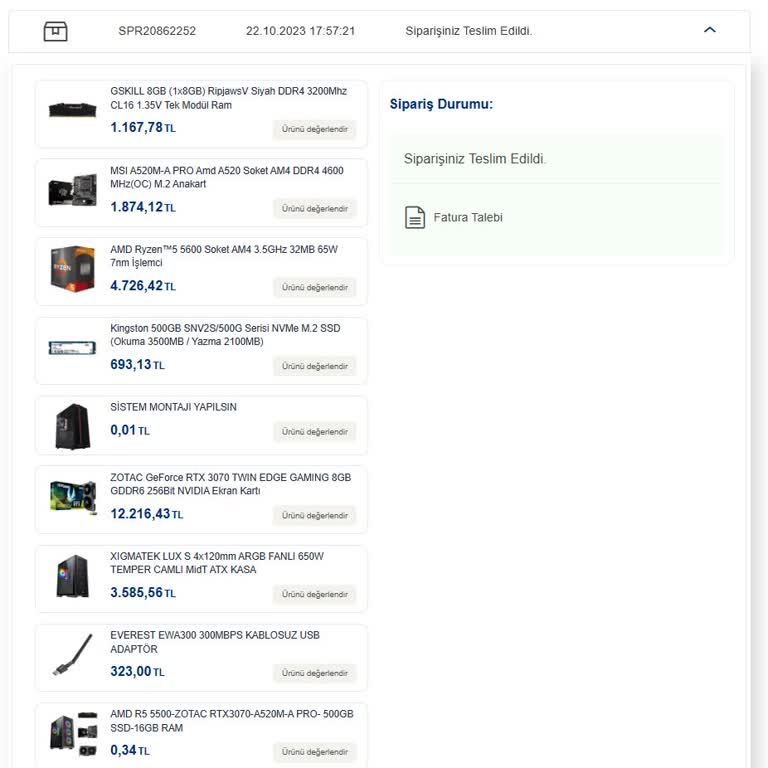Open ZOTAC GeForce RTX 3070 title
The height and width of the screenshot is (768, 768).
tap(231, 484)
